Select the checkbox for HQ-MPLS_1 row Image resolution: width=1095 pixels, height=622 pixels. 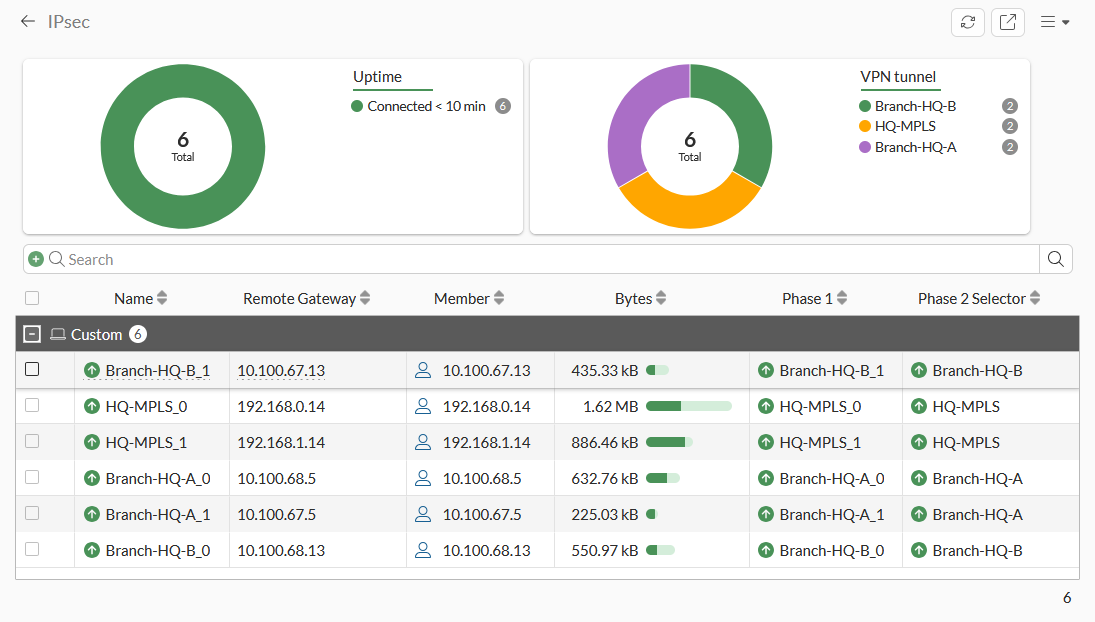(x=32, y=442)
